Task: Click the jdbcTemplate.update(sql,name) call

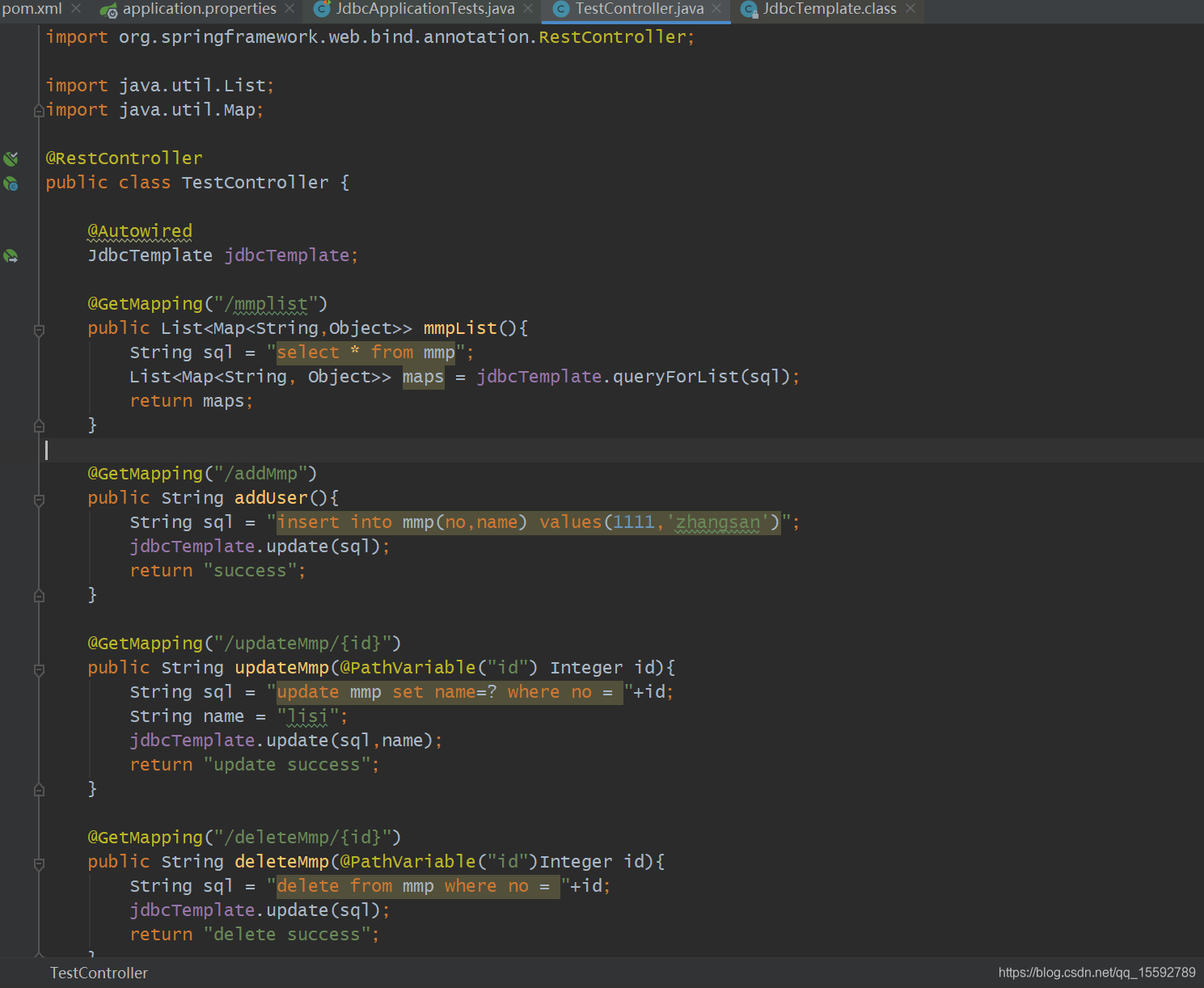Action: (286, 741)
